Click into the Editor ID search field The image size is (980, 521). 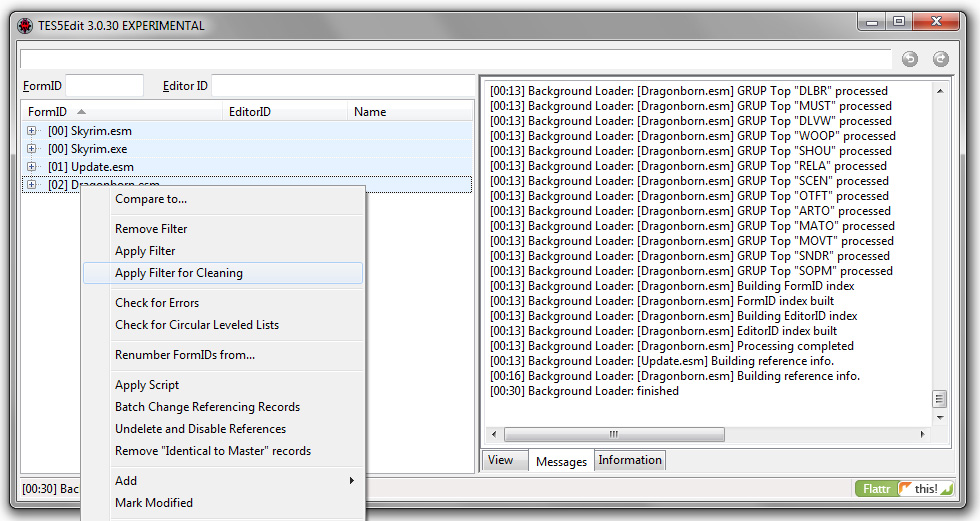click(x=340, y=86)
